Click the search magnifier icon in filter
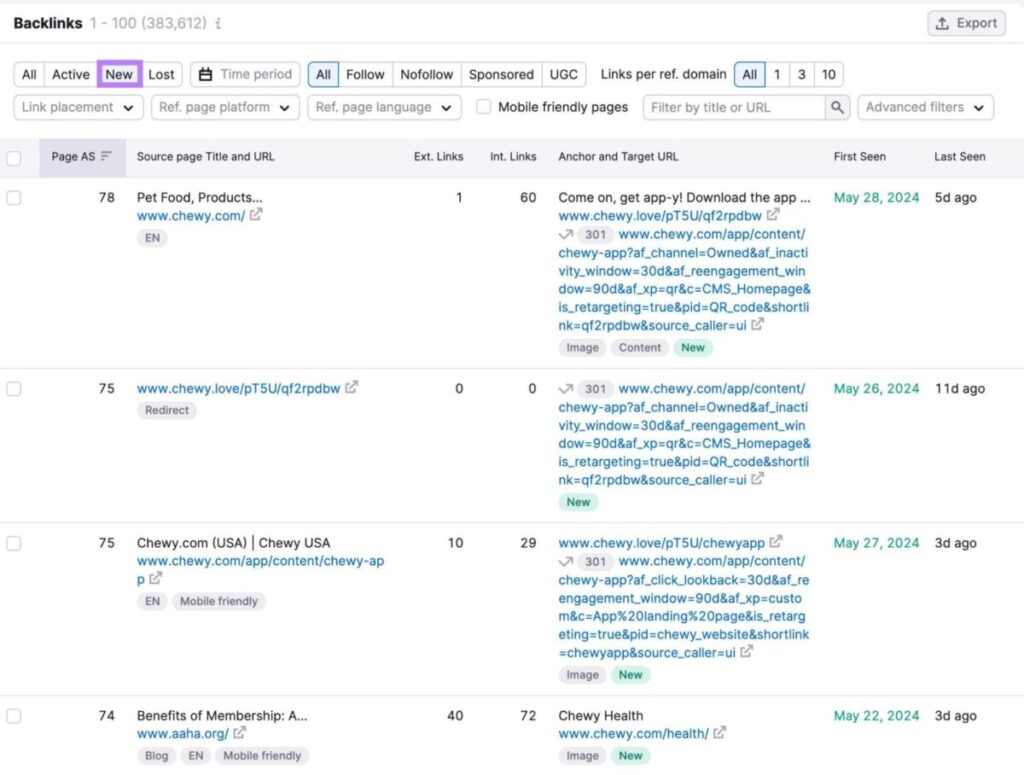Image resolution: width=1024 pixels, height=775 pixels. tap(837, 107)
